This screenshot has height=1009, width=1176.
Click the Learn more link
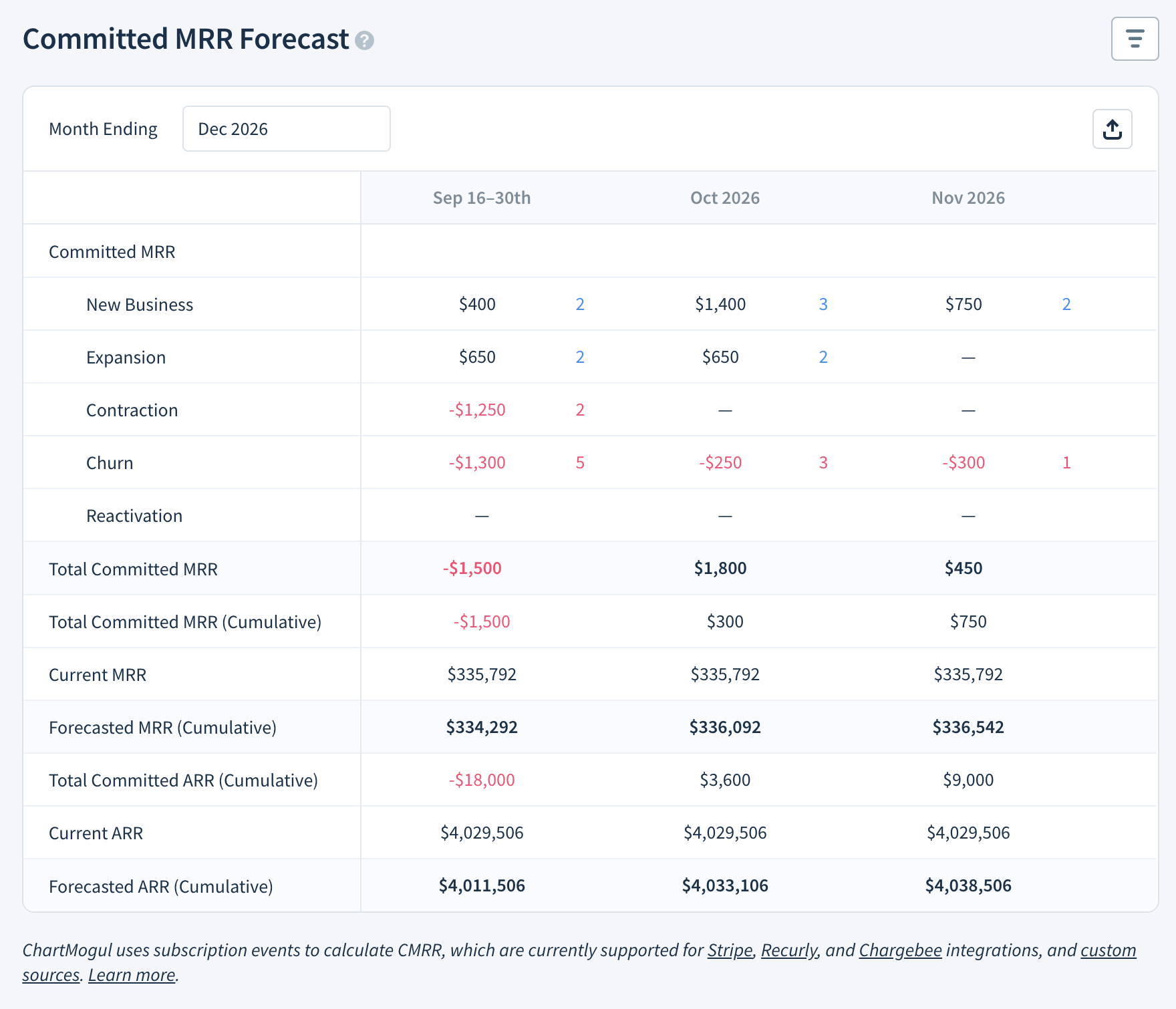(x=132, y=975)
